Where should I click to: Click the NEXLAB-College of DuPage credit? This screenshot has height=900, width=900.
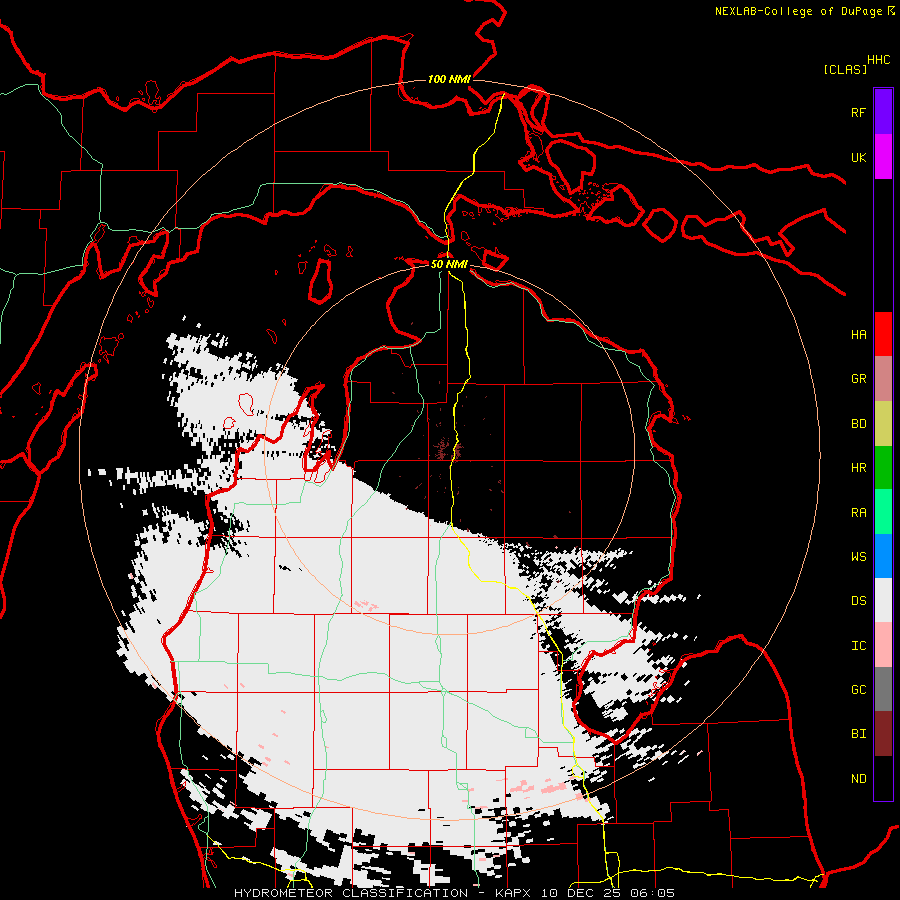point(798,11)
